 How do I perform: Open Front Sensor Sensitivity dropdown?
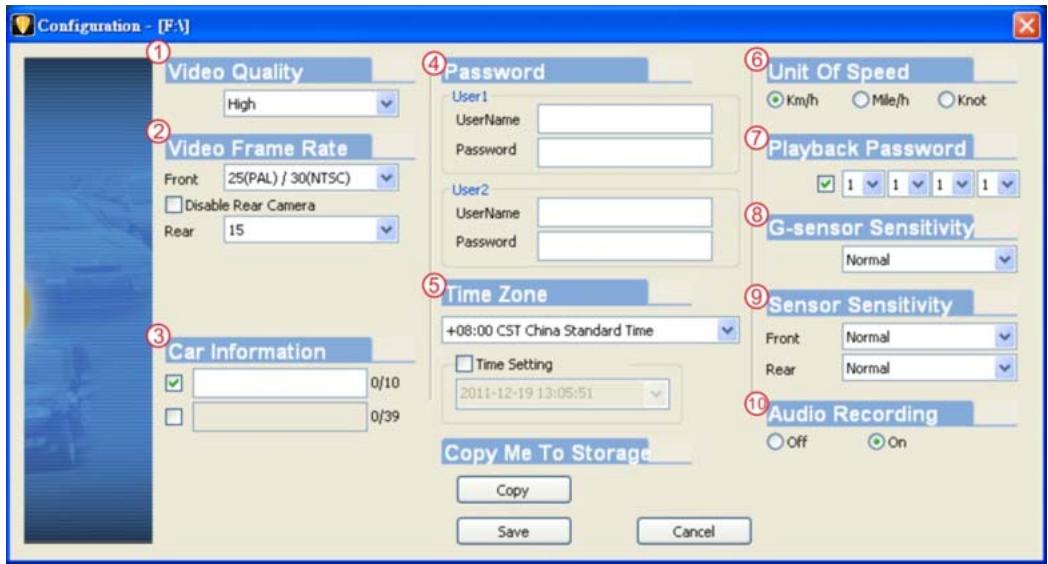click(929, 337)
